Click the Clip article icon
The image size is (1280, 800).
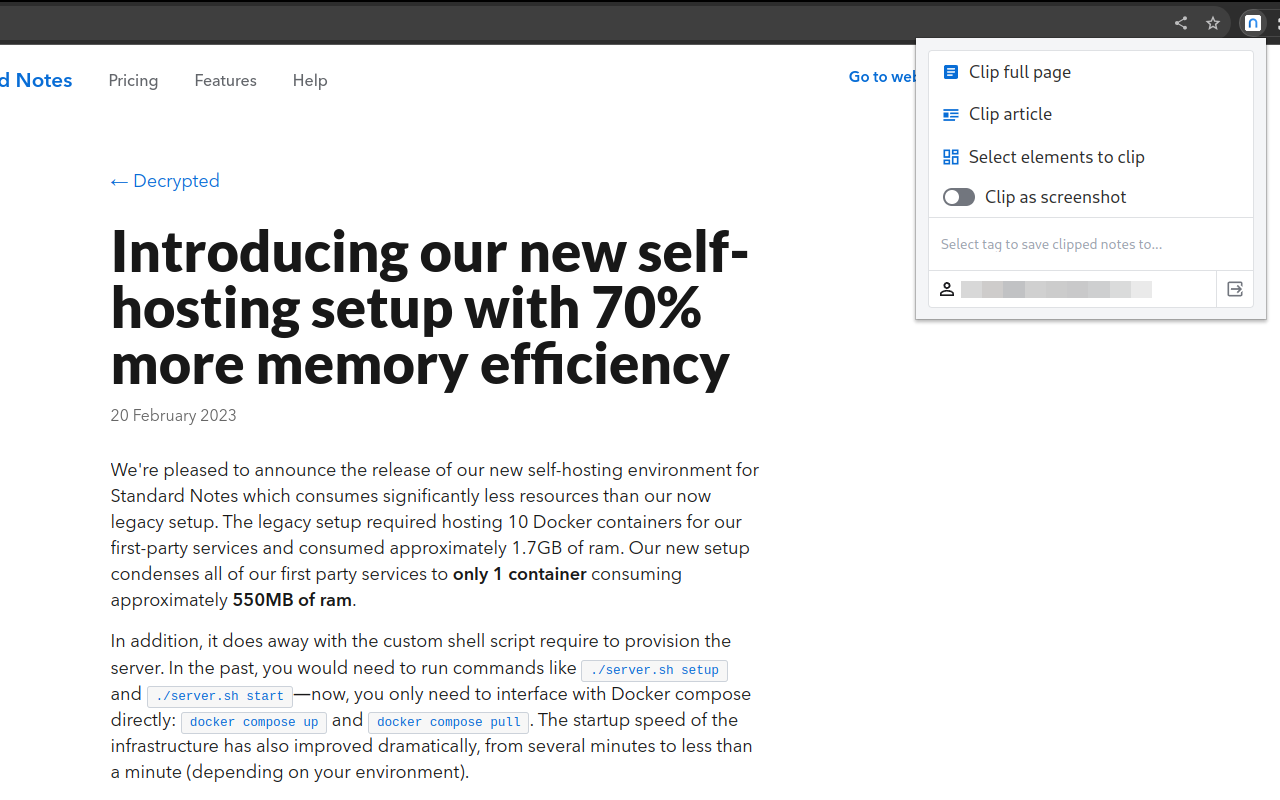coord(951,114)
